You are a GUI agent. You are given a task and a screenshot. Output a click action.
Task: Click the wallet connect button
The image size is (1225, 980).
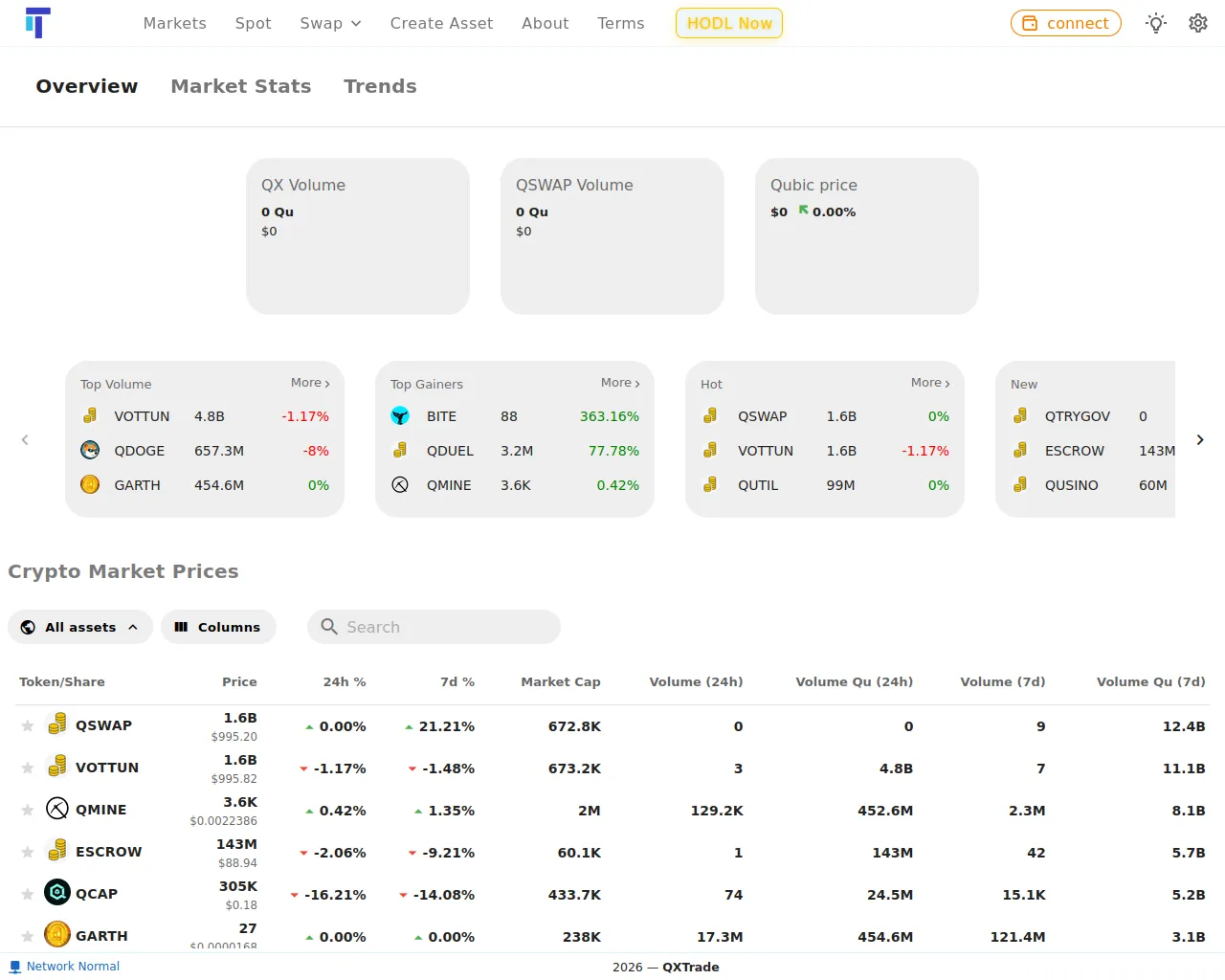coord(1065,23)
